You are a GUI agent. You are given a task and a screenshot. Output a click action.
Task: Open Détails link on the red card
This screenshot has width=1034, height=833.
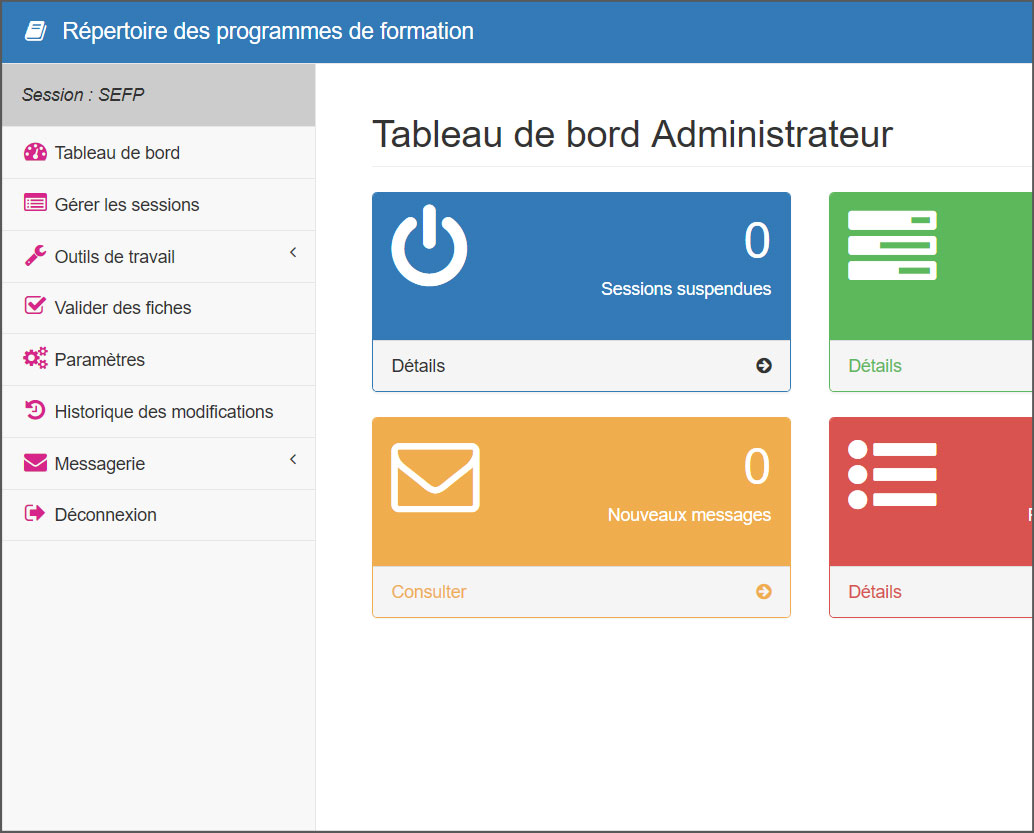874,592
